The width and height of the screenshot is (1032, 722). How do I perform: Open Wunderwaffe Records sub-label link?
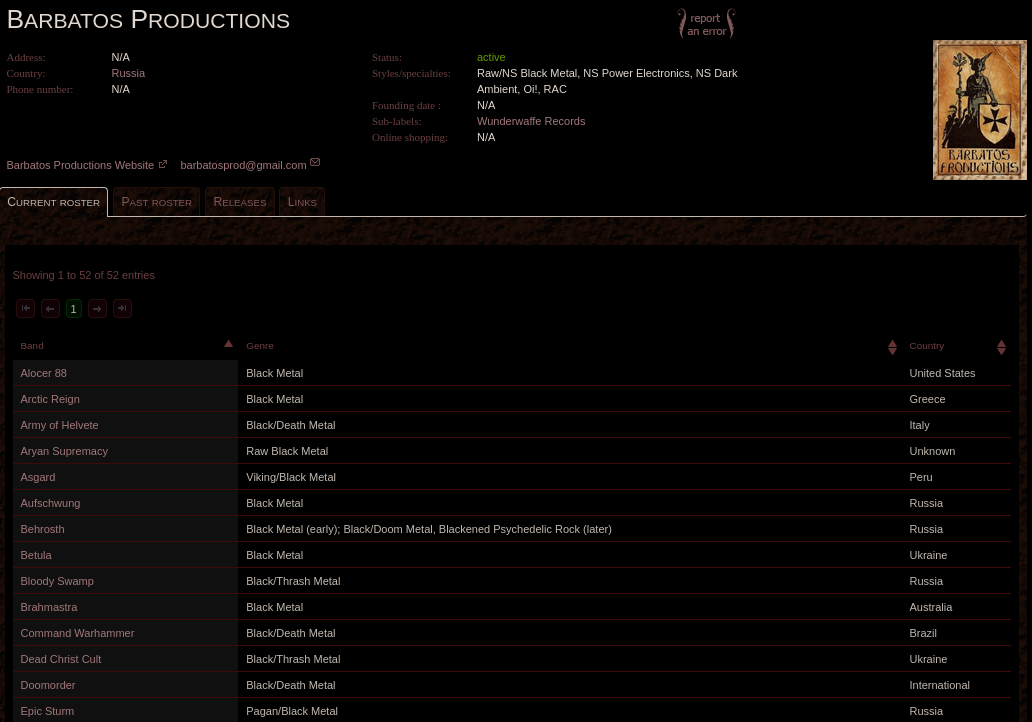click(x=531, y=121)
